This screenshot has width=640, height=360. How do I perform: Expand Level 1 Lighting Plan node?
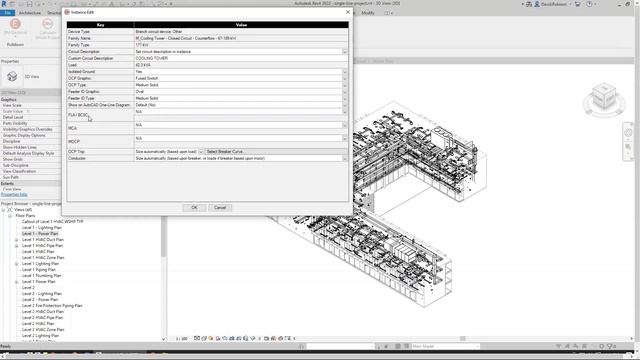tap(16, 264)
